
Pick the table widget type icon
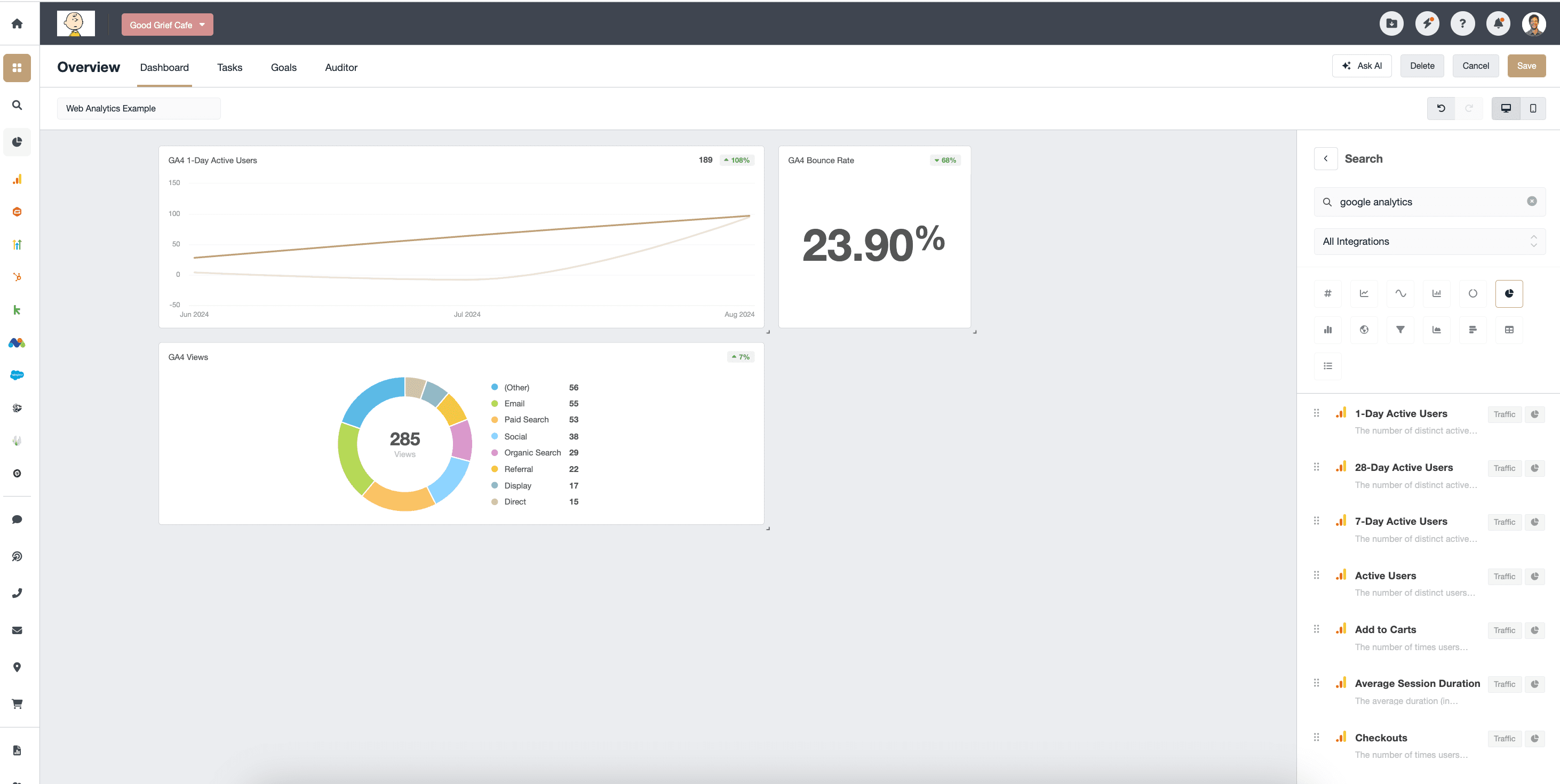click(x=1509, y=330)
